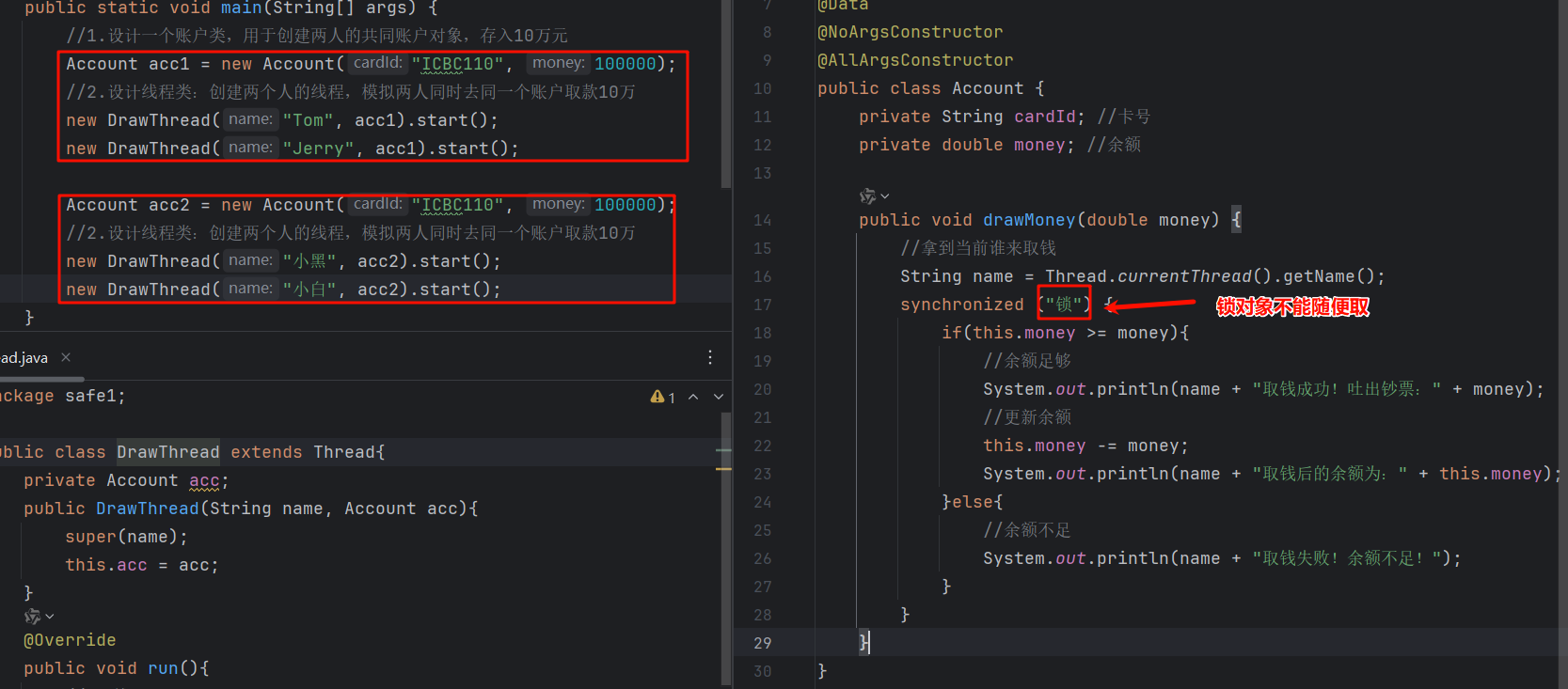Click the Account class name on line 10

[988, 88]
